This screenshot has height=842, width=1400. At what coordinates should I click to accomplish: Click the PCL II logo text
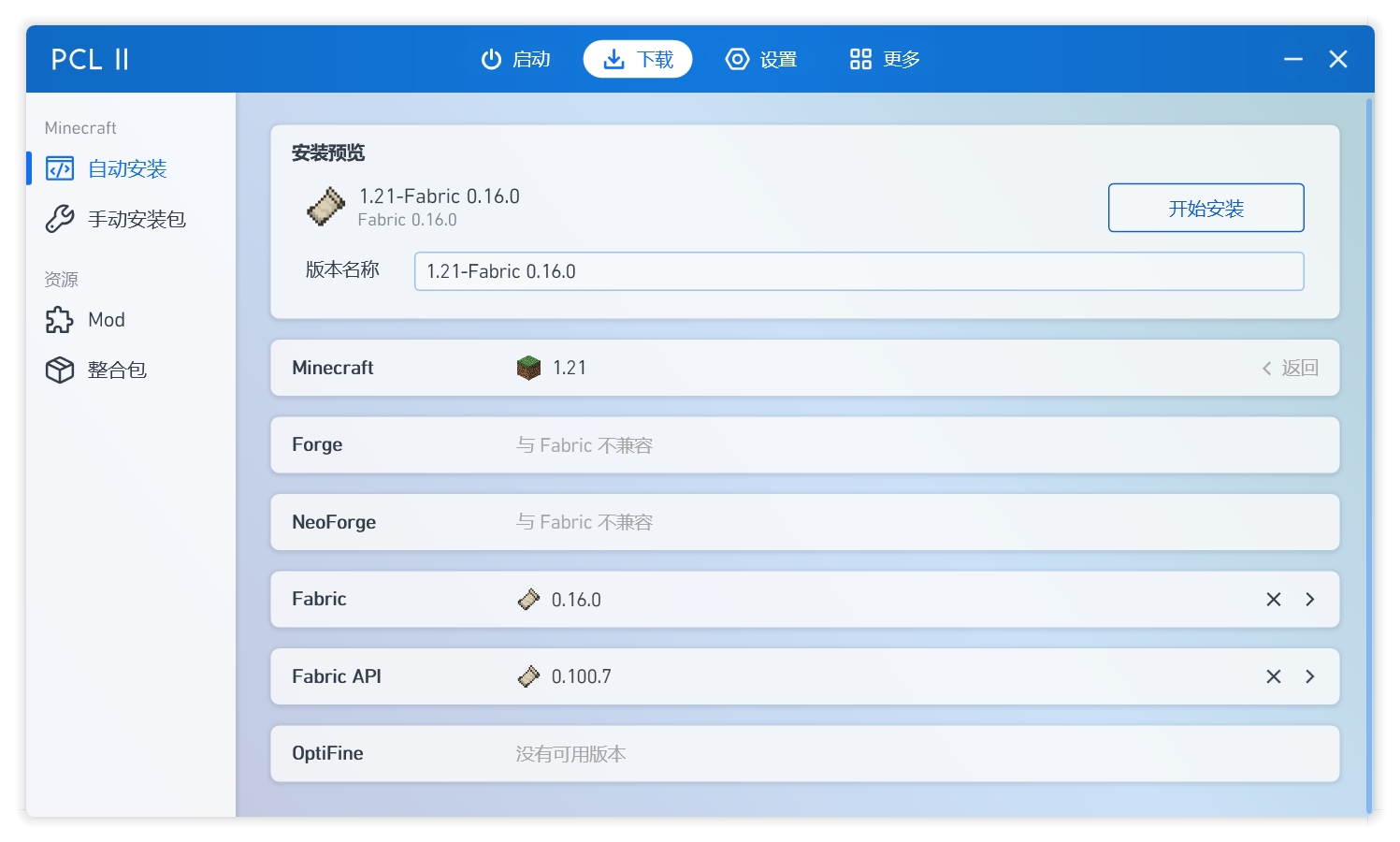pyautogui.click(x=90, y=59)
